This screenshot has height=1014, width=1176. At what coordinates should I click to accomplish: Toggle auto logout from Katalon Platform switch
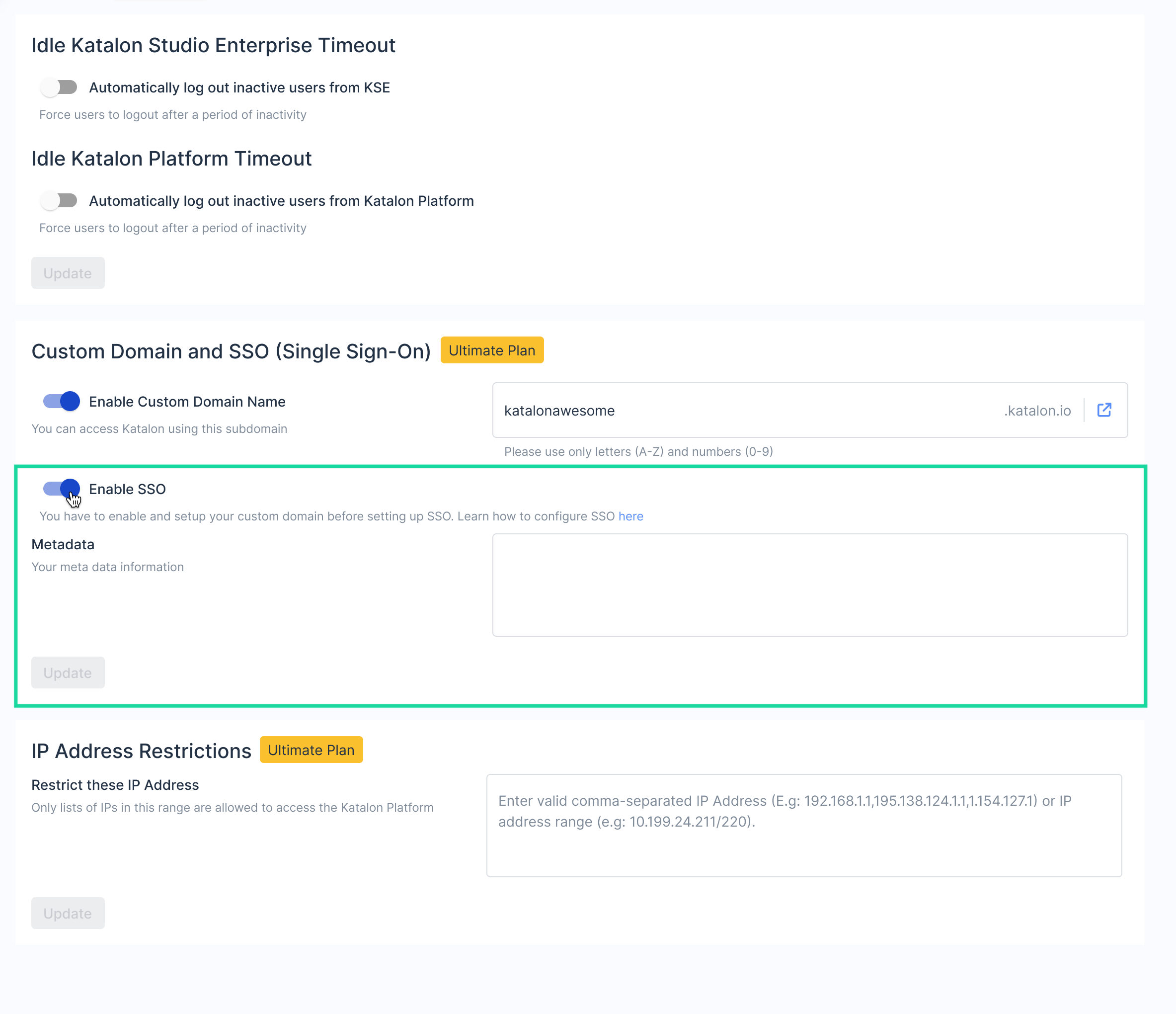pos(60,200)
